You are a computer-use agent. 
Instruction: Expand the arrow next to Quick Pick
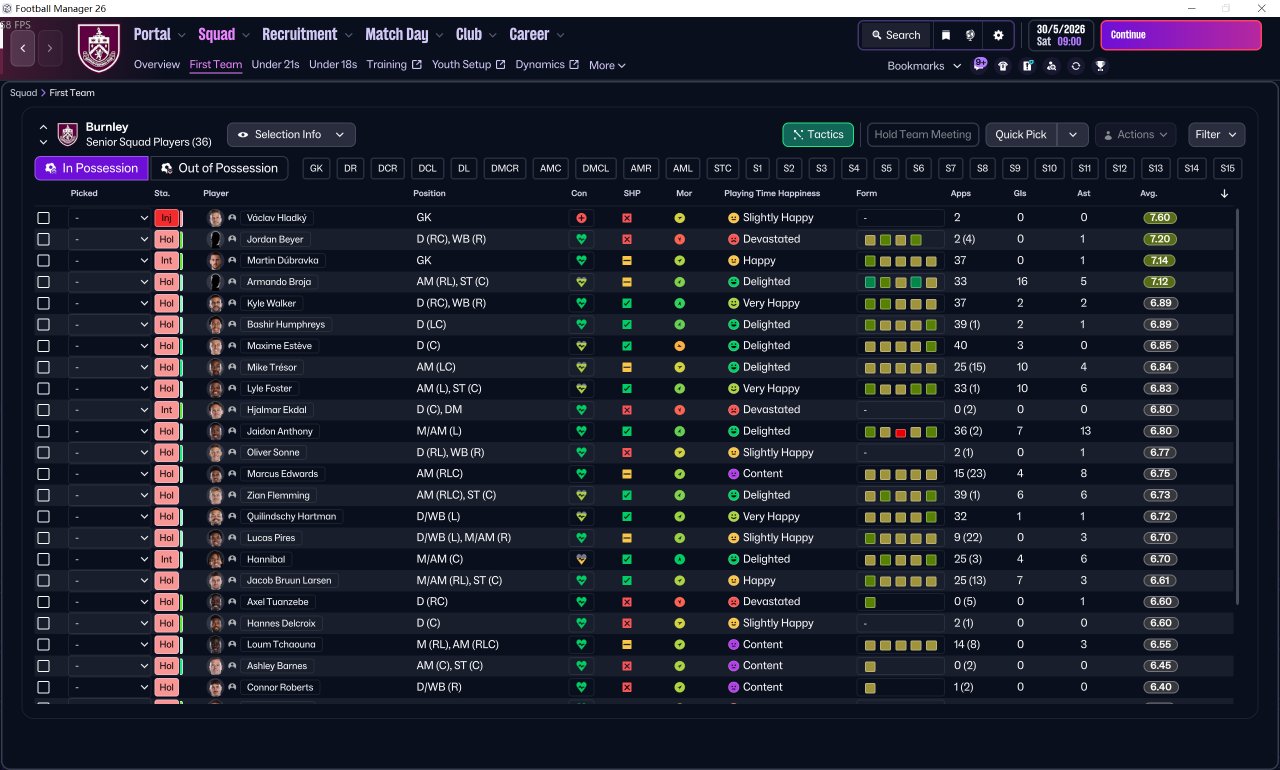1073,135
